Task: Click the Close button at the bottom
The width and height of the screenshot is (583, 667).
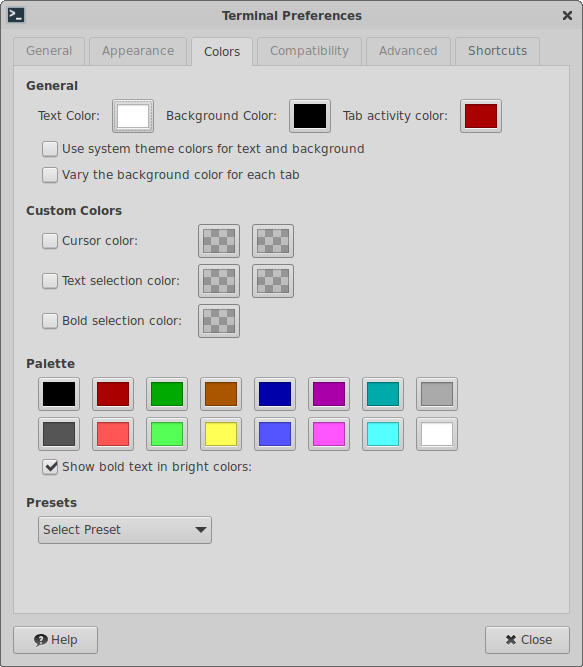Action: coord(527,640)
